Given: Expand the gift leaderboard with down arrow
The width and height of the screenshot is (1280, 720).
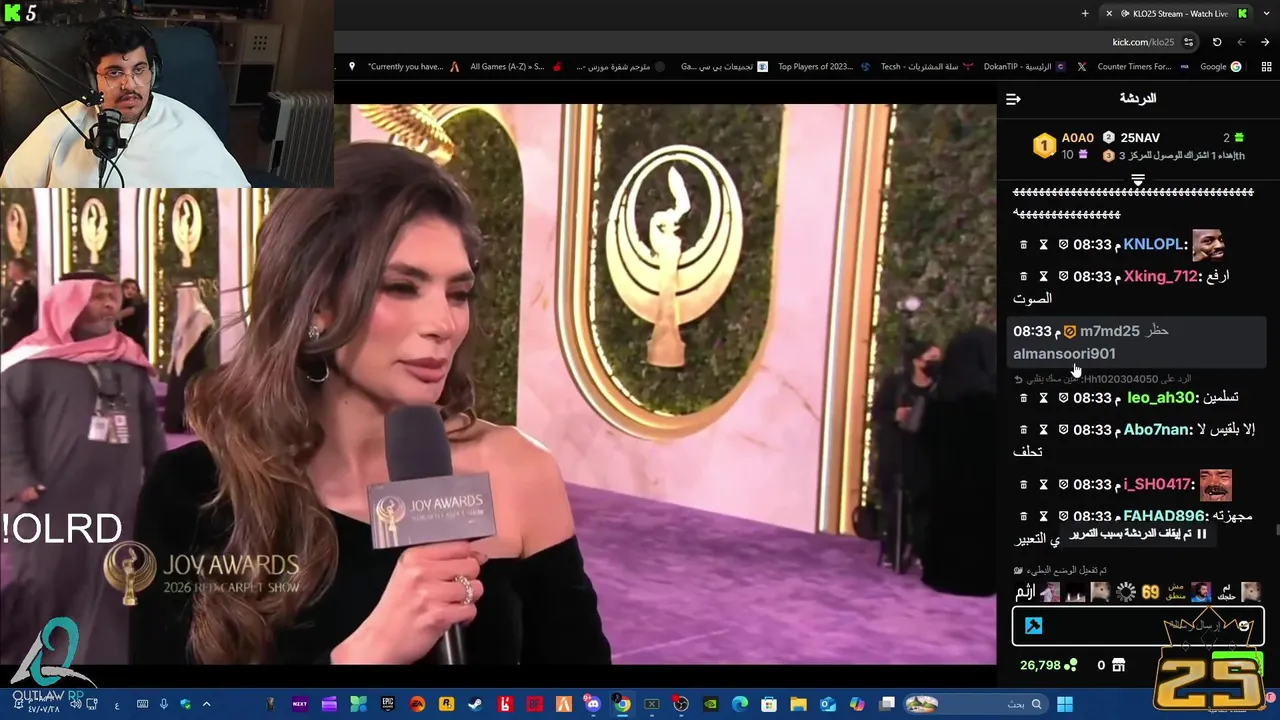Looking at the screenshot, I should pos(1138,180).
